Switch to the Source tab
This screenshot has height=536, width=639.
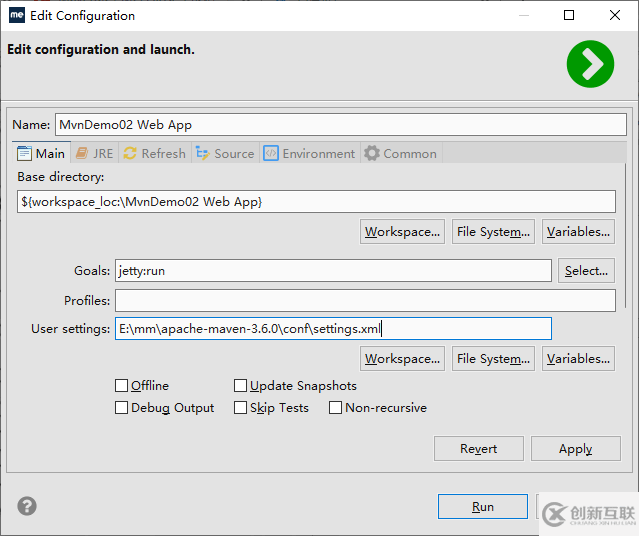click(x=225, y=153)
